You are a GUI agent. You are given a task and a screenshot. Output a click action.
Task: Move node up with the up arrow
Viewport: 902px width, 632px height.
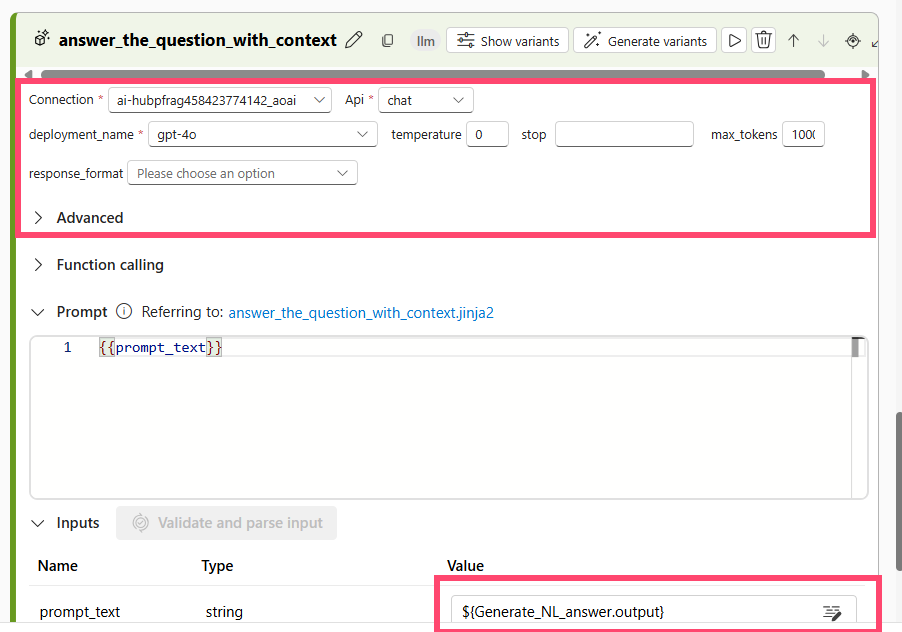coord(793,41)
